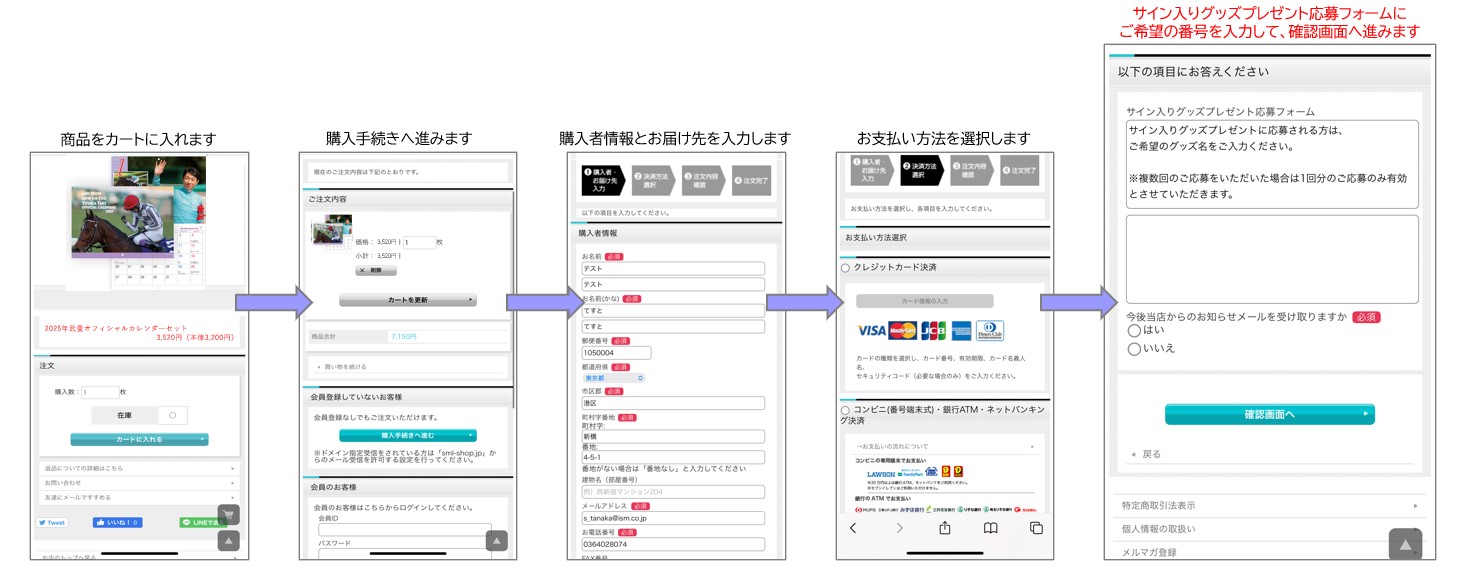Tap the Safari forward arrow
The width and height of the screenshot is (1459, 568).
click(899, 528)
